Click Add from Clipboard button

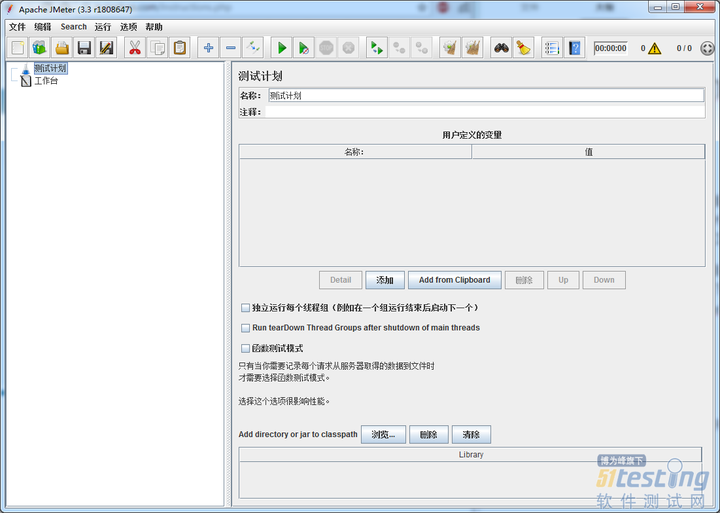point(455,280)
